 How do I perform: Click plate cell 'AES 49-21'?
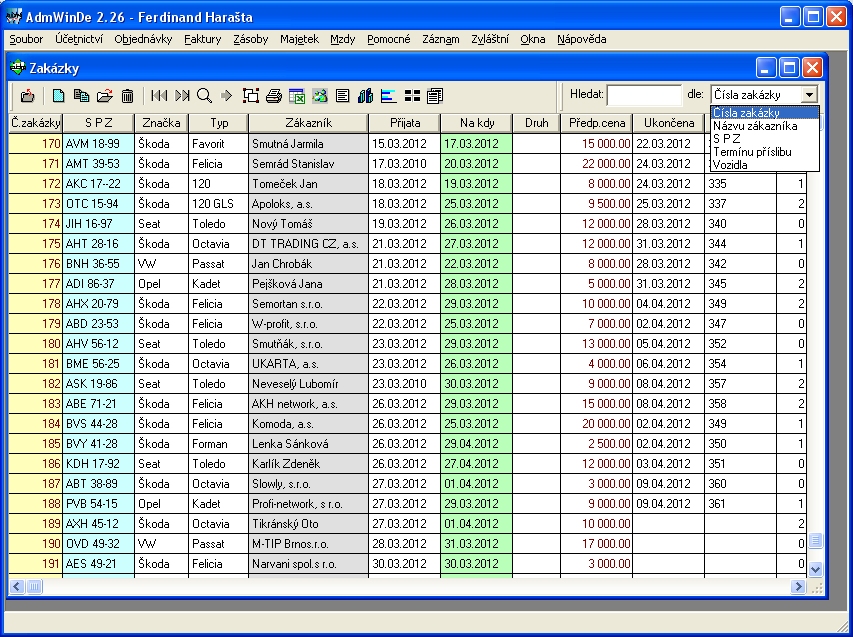[x=98, y=564]
